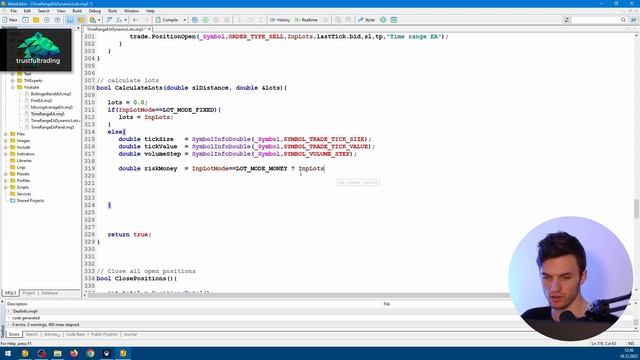Open the Compile dropdown arrow

[x=184, y=20]
